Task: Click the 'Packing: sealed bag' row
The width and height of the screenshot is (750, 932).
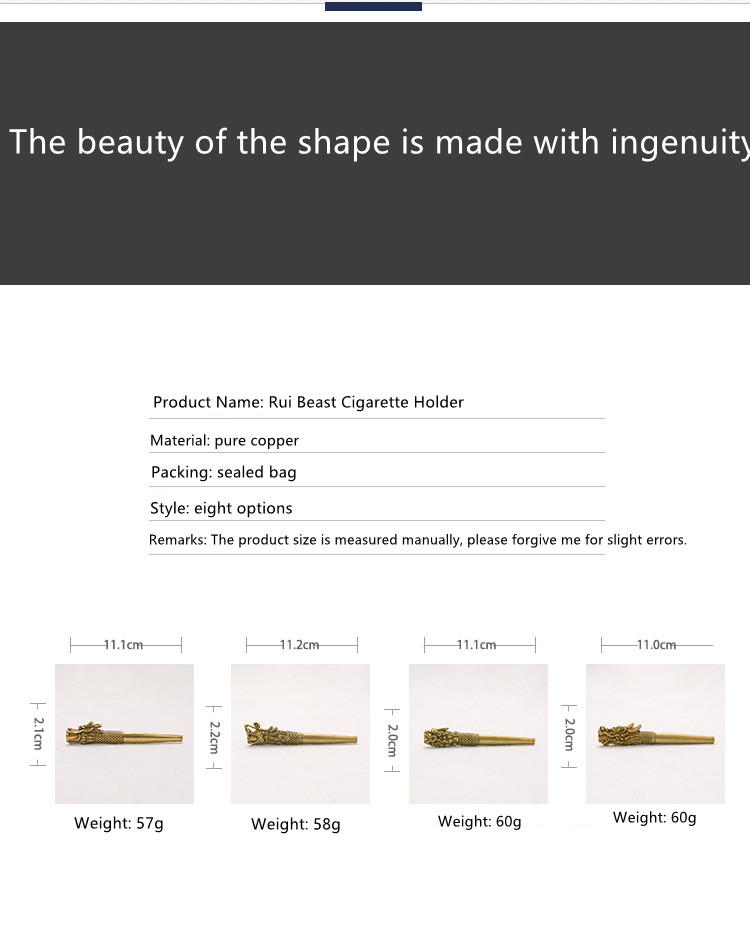Action: tap(224, 472)
